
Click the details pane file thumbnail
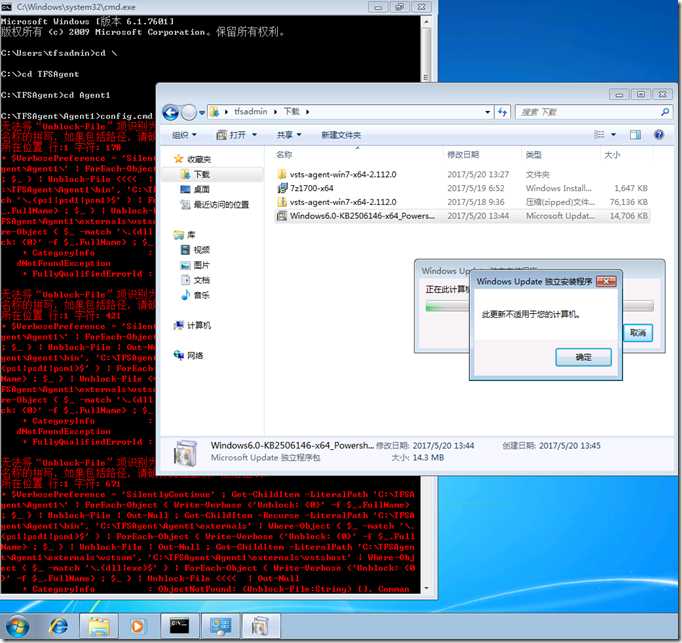tap(185, 453)
